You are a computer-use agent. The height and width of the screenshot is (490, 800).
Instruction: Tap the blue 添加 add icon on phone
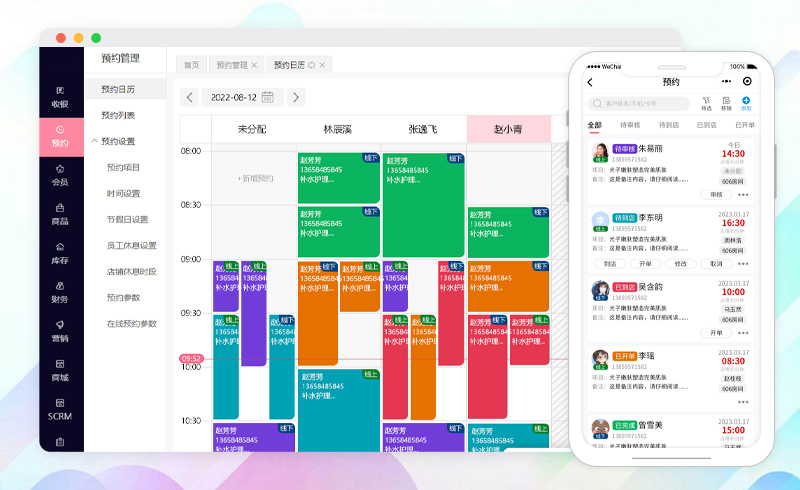point(745,102)
